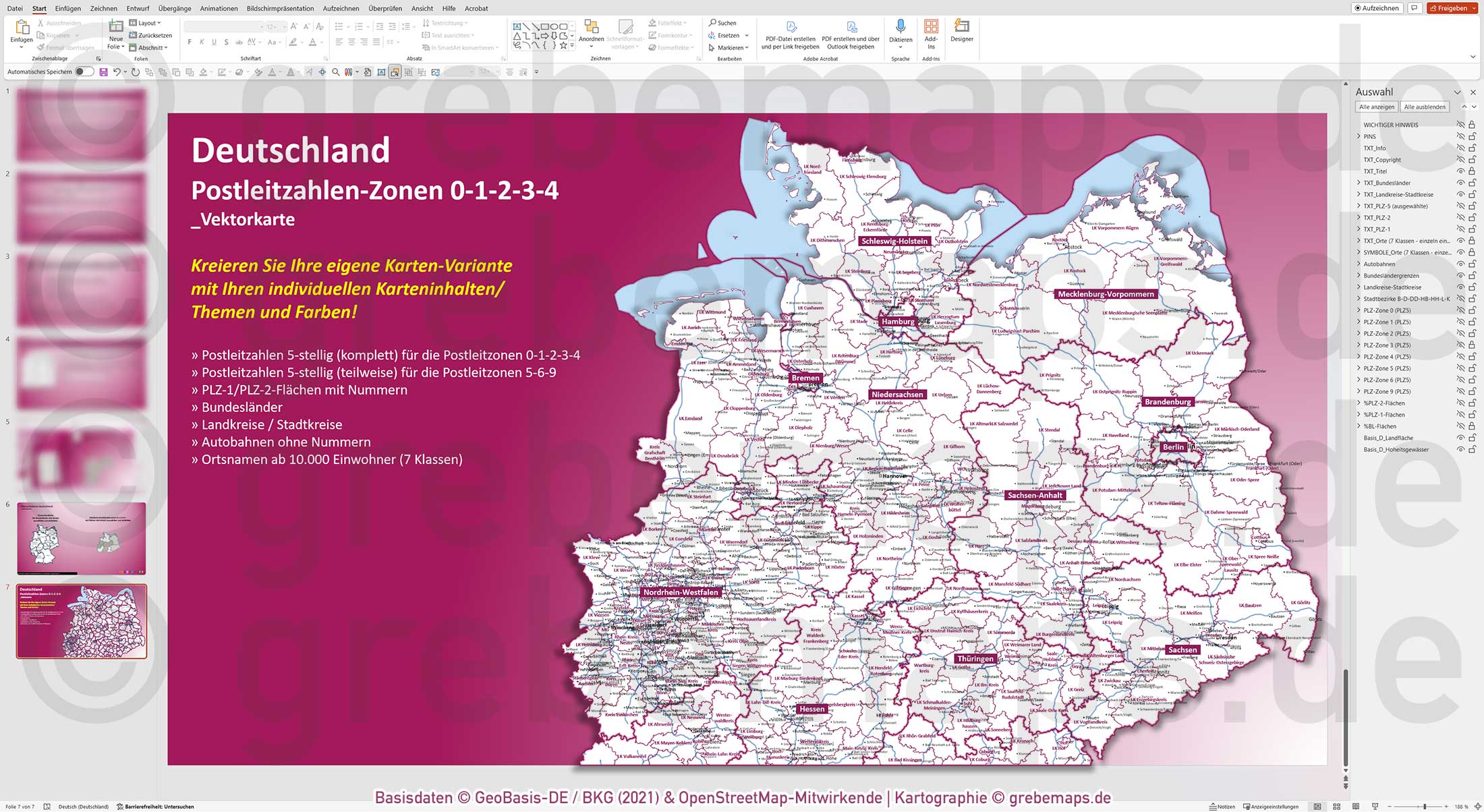This screenshot has height=812, width=1484.
Task: Click the Suchen magnifier icon
Action: pos(713,22)
